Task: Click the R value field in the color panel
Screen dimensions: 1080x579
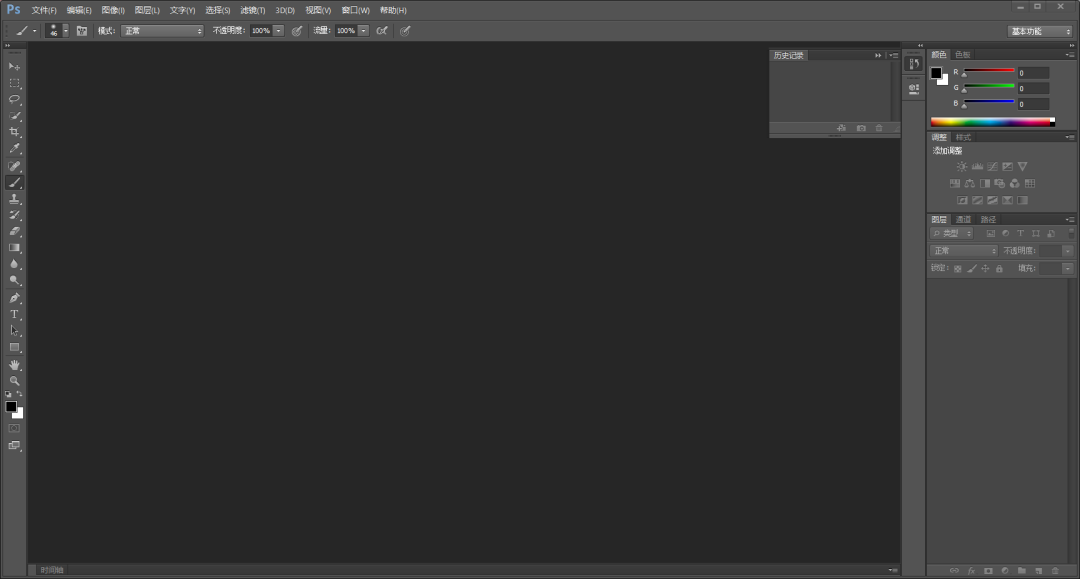Action: (1033, 73)
